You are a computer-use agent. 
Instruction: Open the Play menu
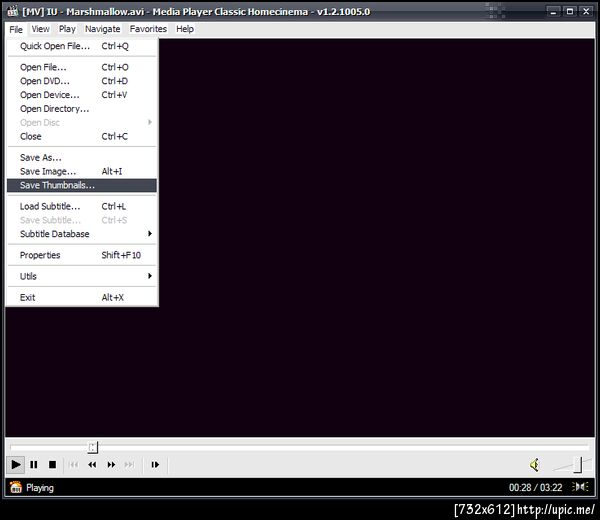(67, 29)
